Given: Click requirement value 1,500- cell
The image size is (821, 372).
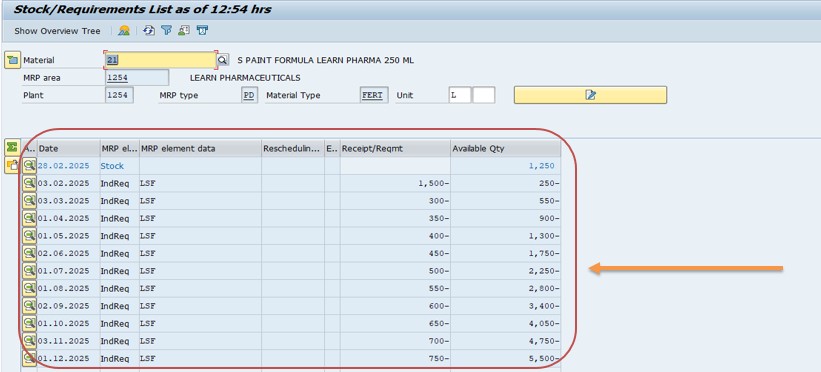Looking at the screenshot, I should pyautogui.click(x=395, y=183).
